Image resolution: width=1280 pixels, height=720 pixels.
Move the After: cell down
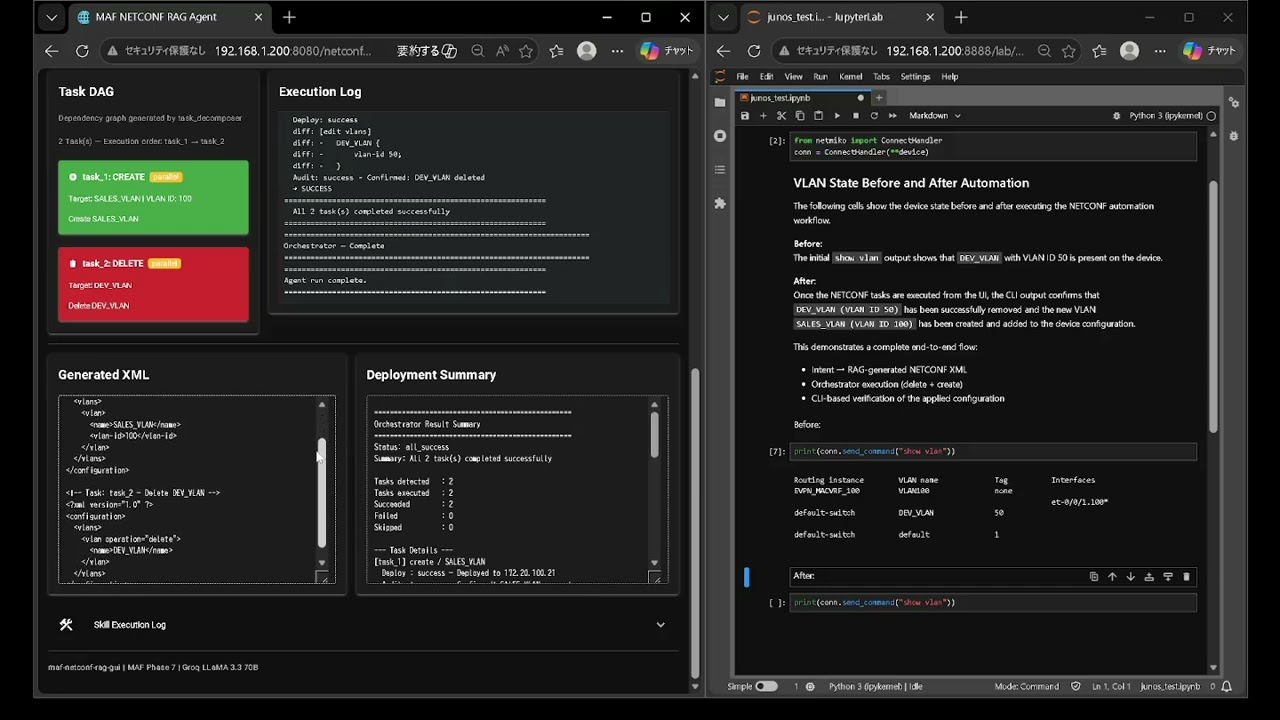[1131, 577]
